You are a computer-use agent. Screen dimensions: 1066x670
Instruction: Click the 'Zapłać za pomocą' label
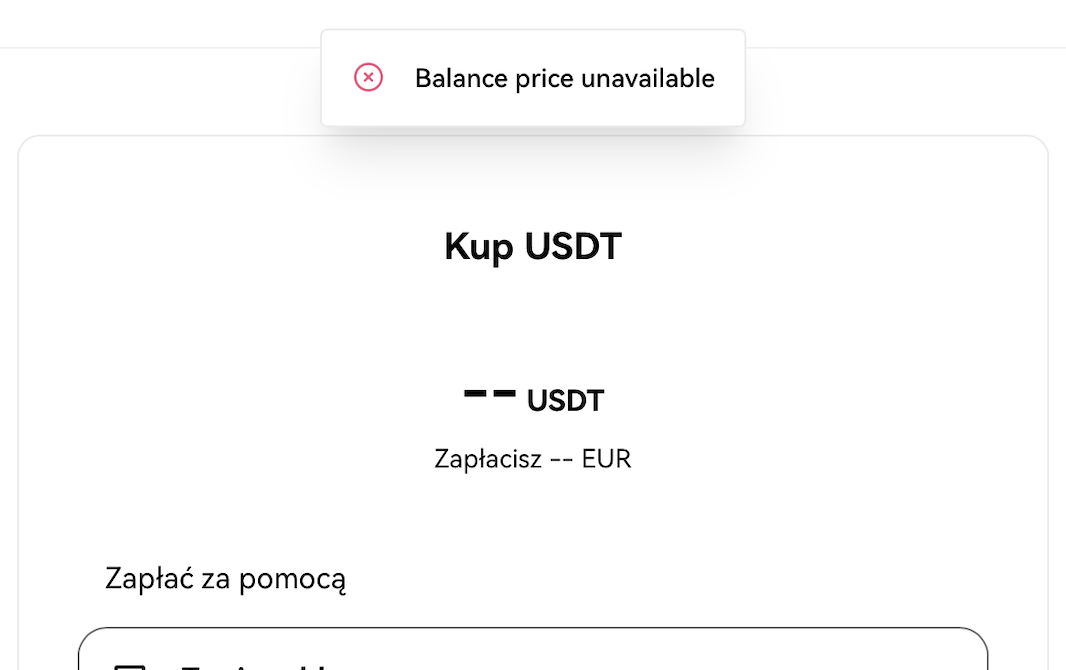[x=226, y=579]
